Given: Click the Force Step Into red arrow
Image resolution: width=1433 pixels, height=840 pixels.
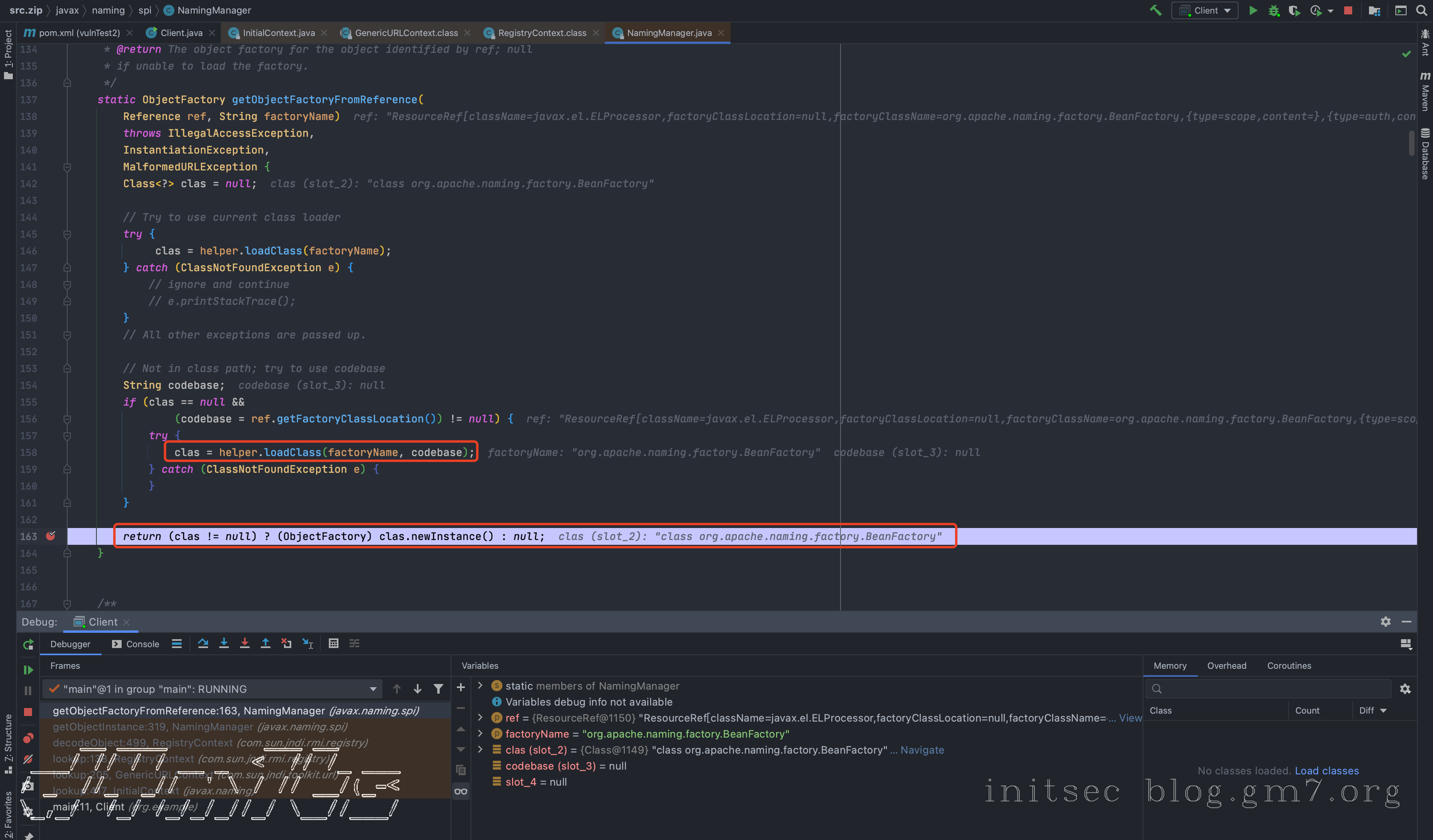Looking at the screenshot, I should tap(244, 643).
